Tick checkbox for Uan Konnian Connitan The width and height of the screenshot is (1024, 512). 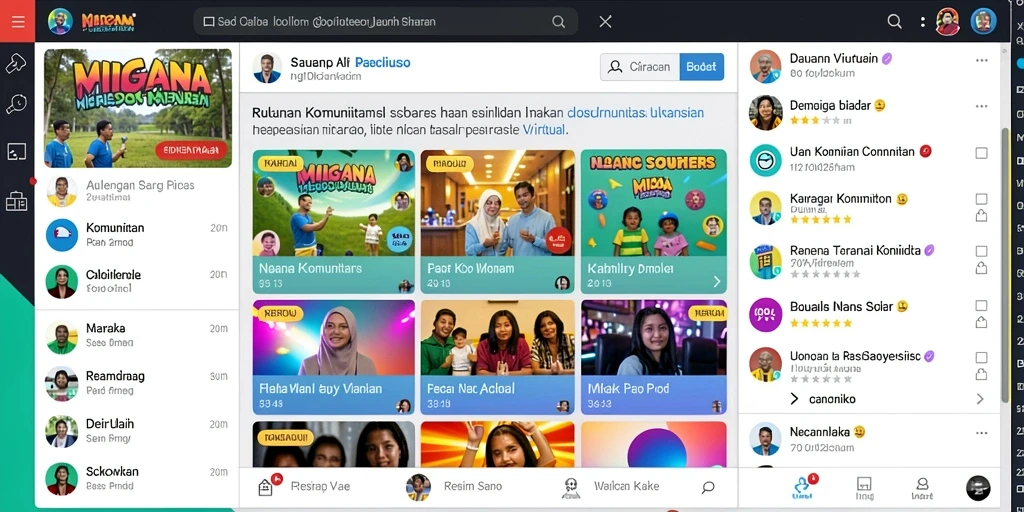[981, 153]
